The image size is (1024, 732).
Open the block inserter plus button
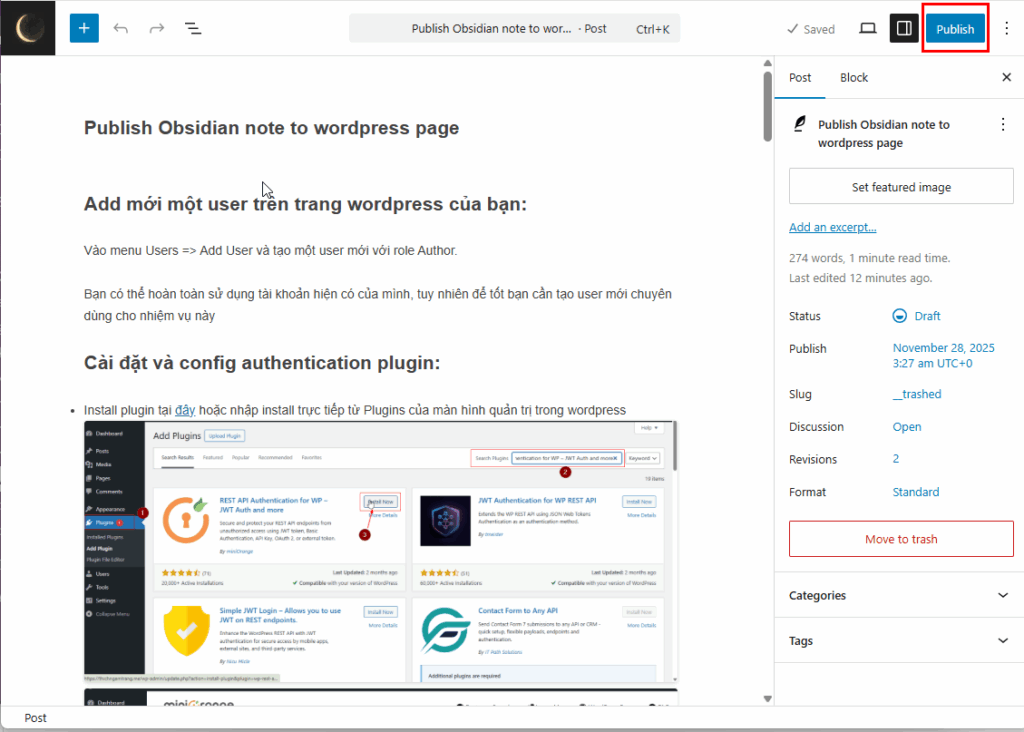coord(84,28)
